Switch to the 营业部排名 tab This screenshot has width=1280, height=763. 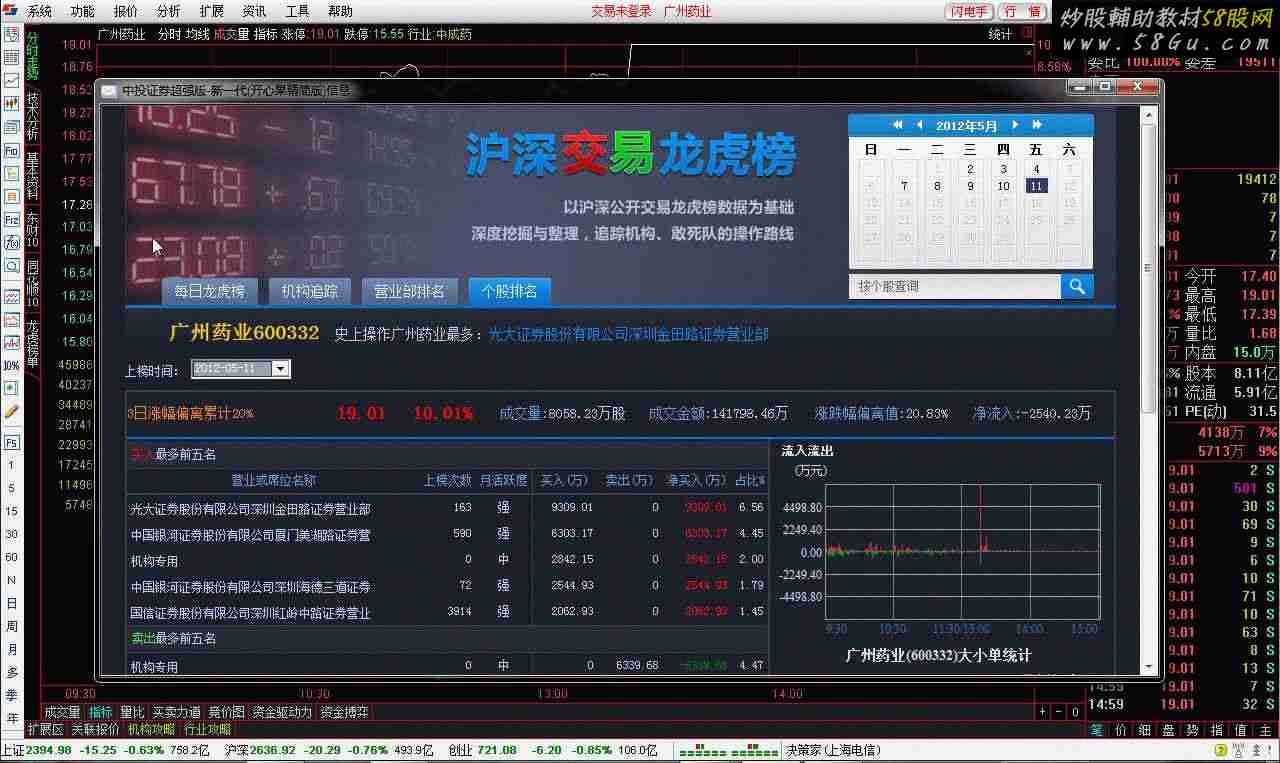pos(409,291)
